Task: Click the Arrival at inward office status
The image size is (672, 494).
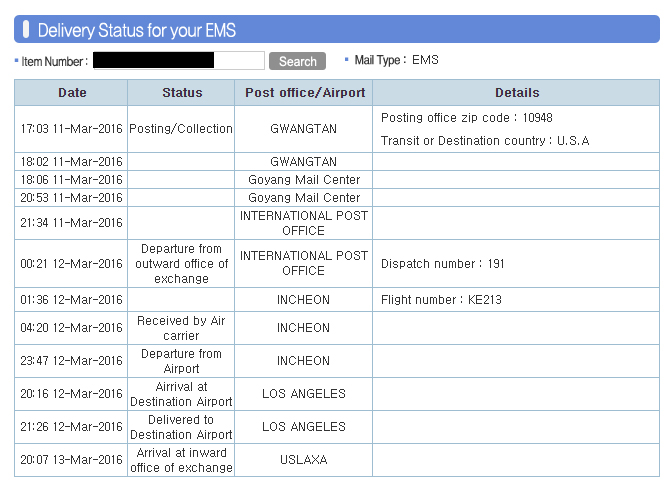Action: pyautogui.click(x=181, y=460)
